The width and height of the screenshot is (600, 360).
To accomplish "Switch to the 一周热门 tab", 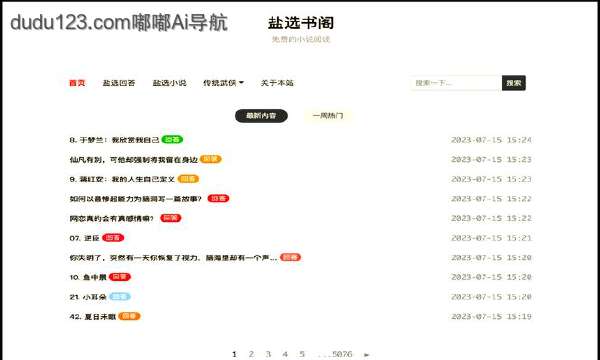I will click(328, 116).
